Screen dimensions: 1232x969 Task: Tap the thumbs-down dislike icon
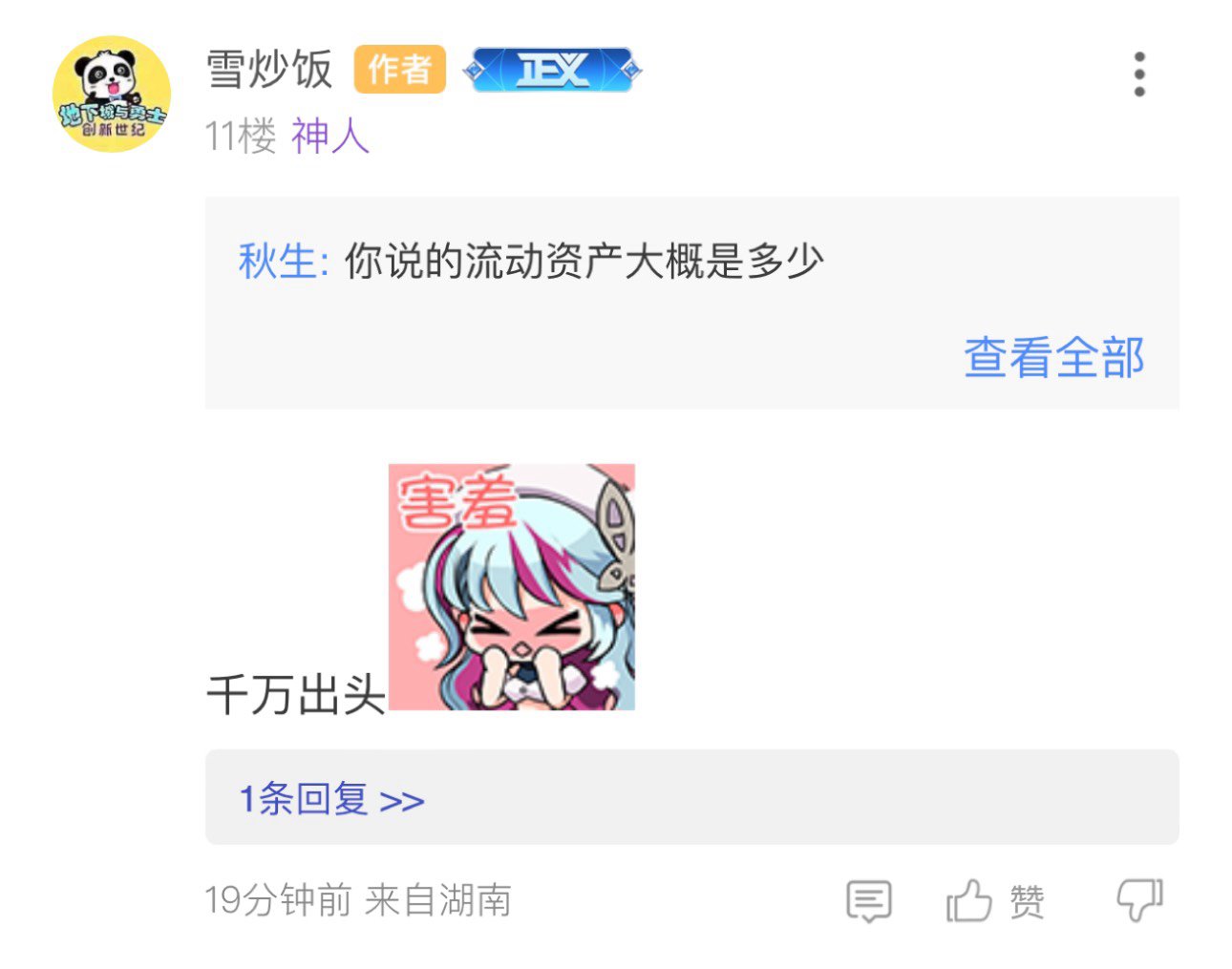[x=1139, y=899]
